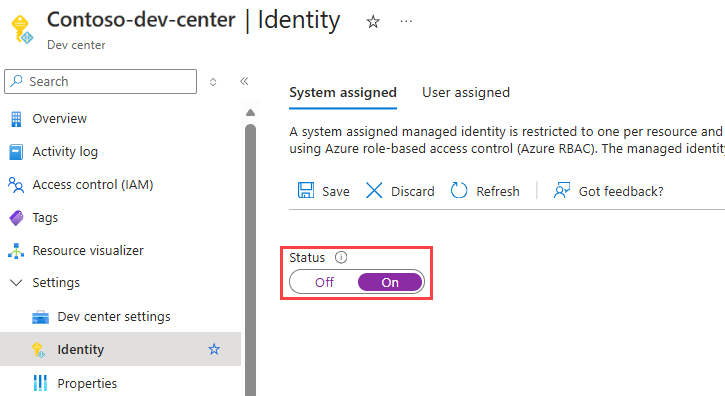Click inside the Search input field
This screenshot has width=725, height=396.
pos(100,81)
